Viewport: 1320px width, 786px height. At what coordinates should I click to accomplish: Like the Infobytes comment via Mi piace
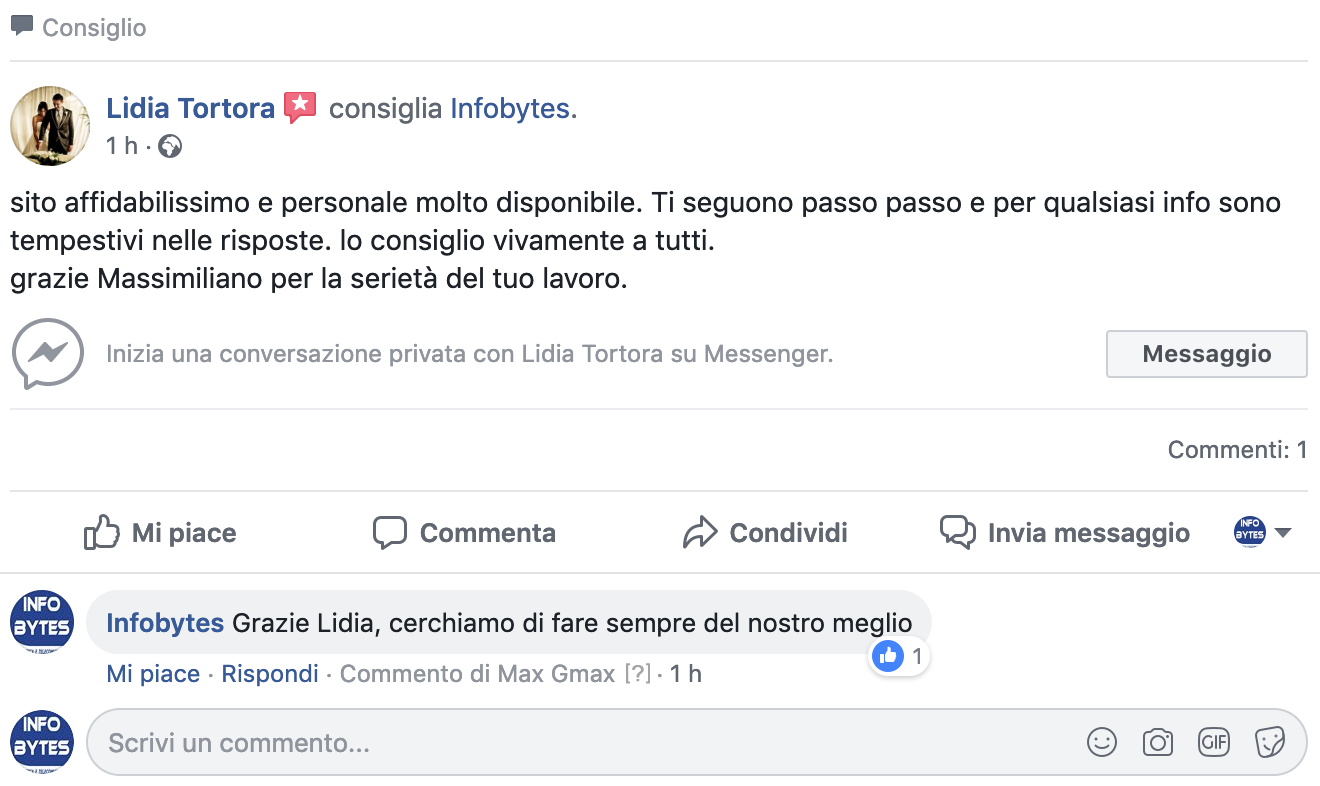(153, 674)
